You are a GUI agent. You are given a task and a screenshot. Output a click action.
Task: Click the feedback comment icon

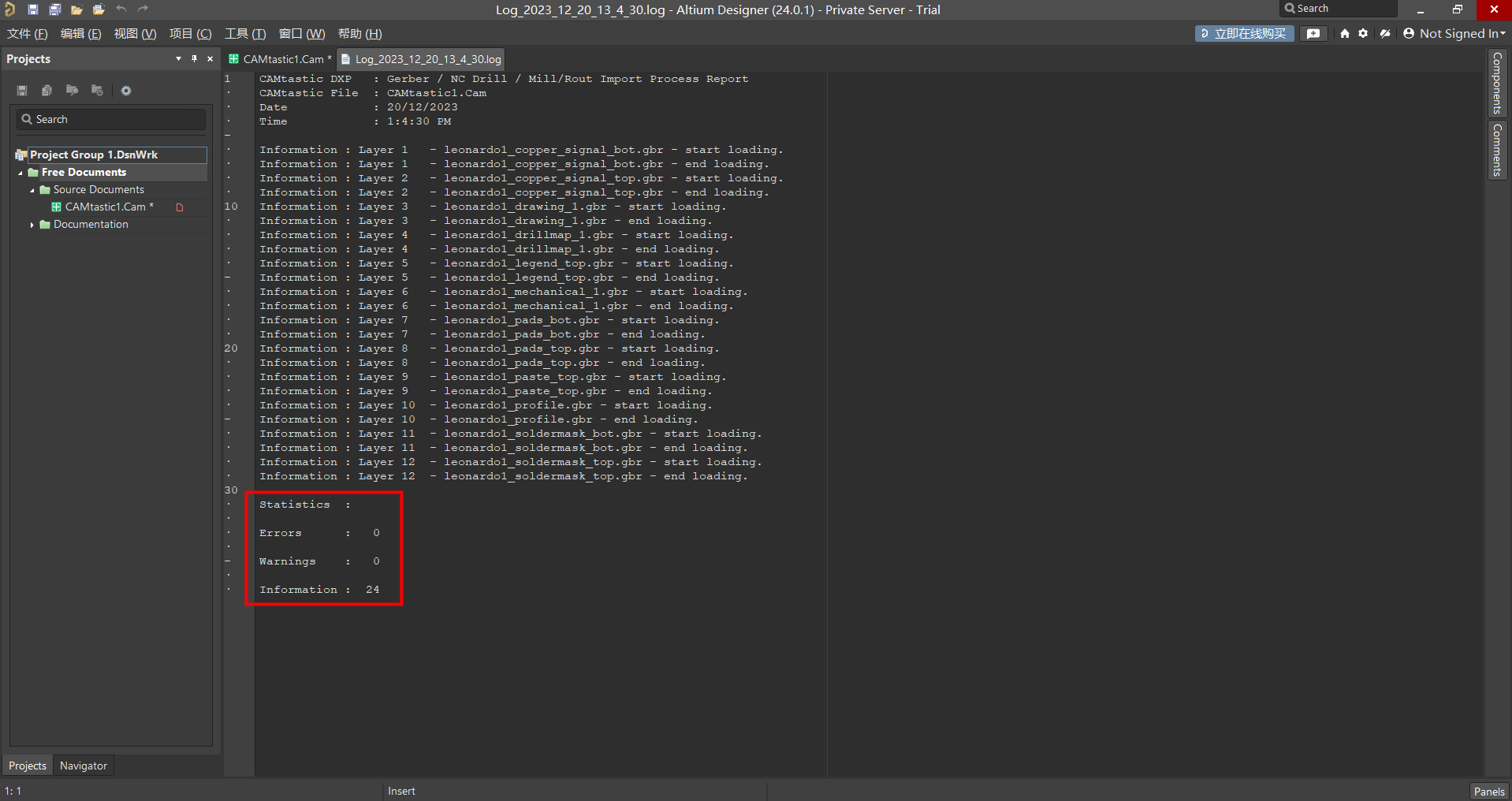click(1313, 33)
